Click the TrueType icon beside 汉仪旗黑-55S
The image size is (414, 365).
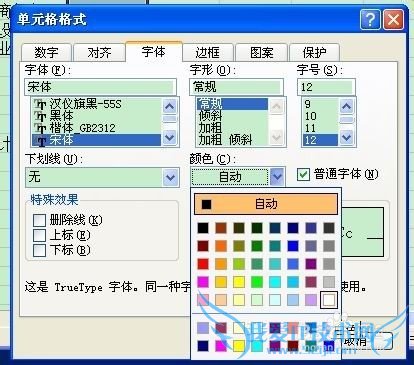click(x=41, y=105)
